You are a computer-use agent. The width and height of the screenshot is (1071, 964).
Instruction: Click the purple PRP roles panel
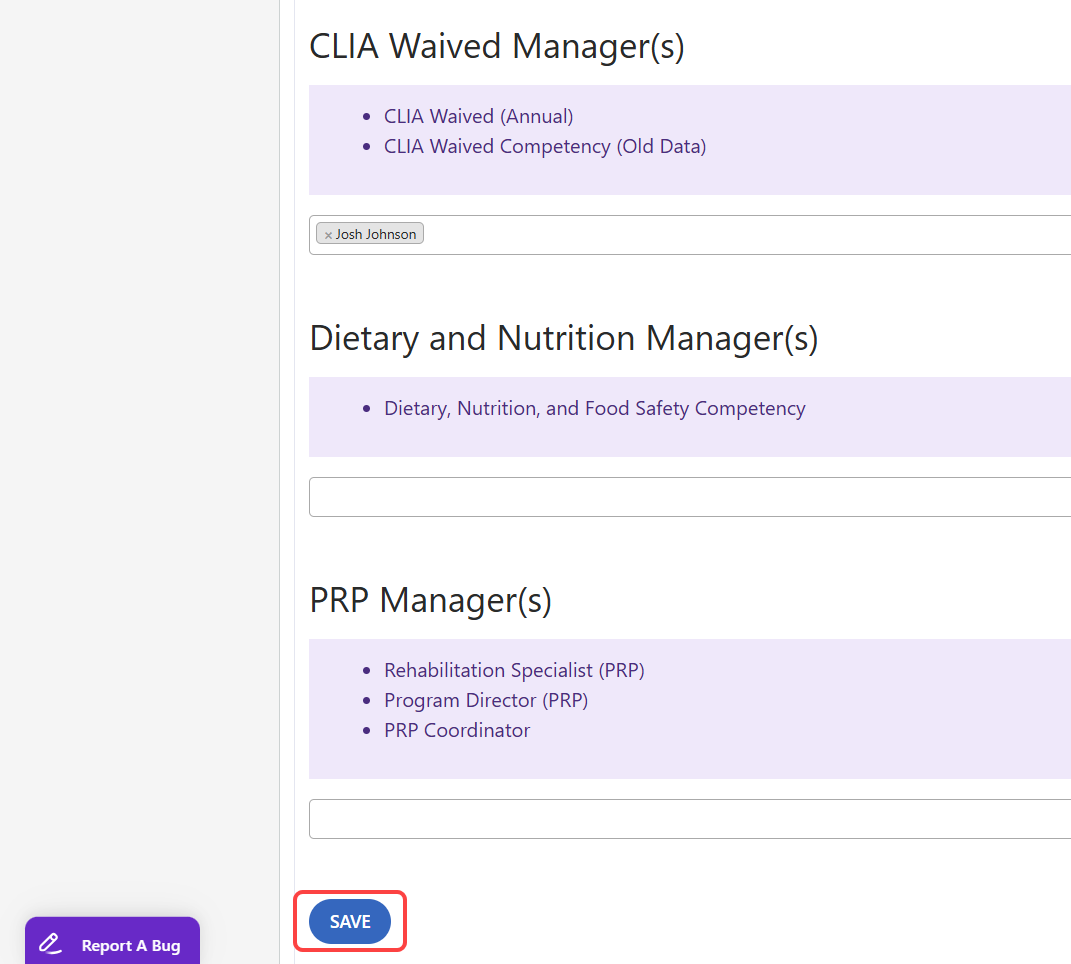850,755
